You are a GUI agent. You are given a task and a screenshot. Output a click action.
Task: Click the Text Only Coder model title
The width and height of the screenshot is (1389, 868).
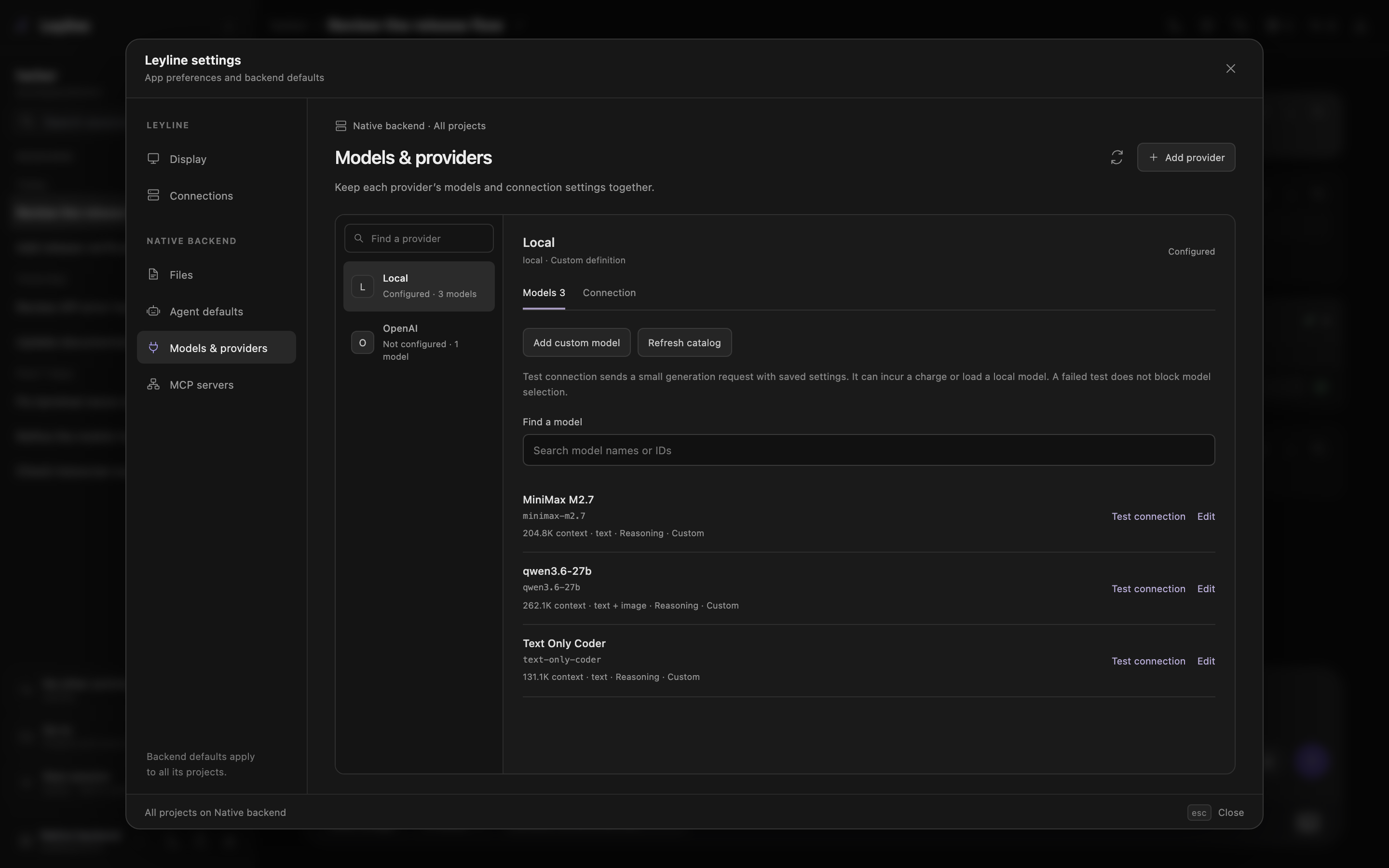(x=564, y=644)
